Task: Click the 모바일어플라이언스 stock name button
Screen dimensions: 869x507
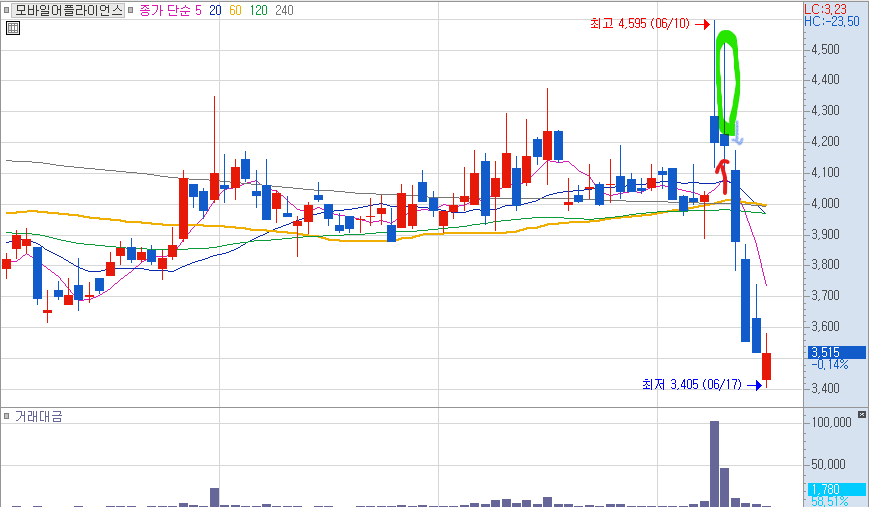Action: [x=68, y=10]
